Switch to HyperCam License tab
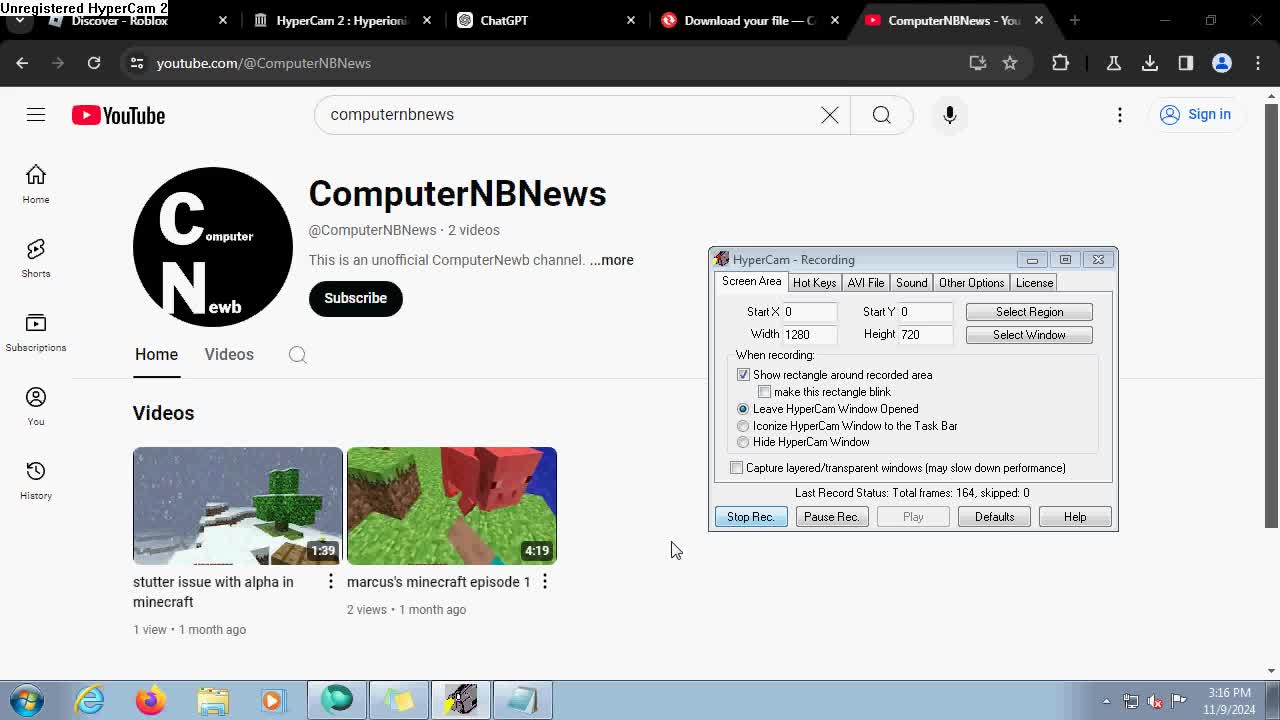Screen dimensions: 1280x720 pos(1034,283)
